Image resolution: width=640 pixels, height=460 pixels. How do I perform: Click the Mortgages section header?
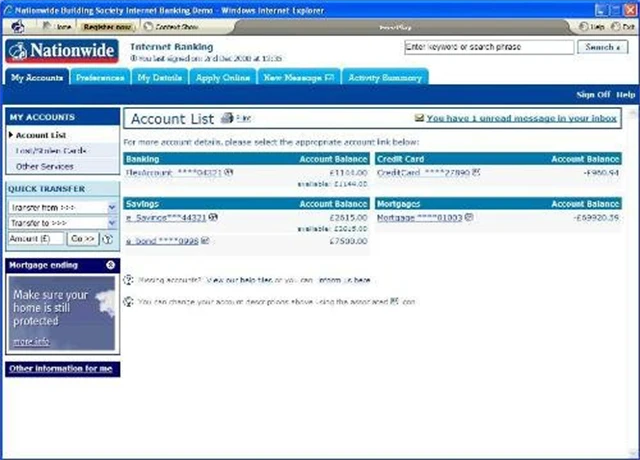click(x=498, y=204)
